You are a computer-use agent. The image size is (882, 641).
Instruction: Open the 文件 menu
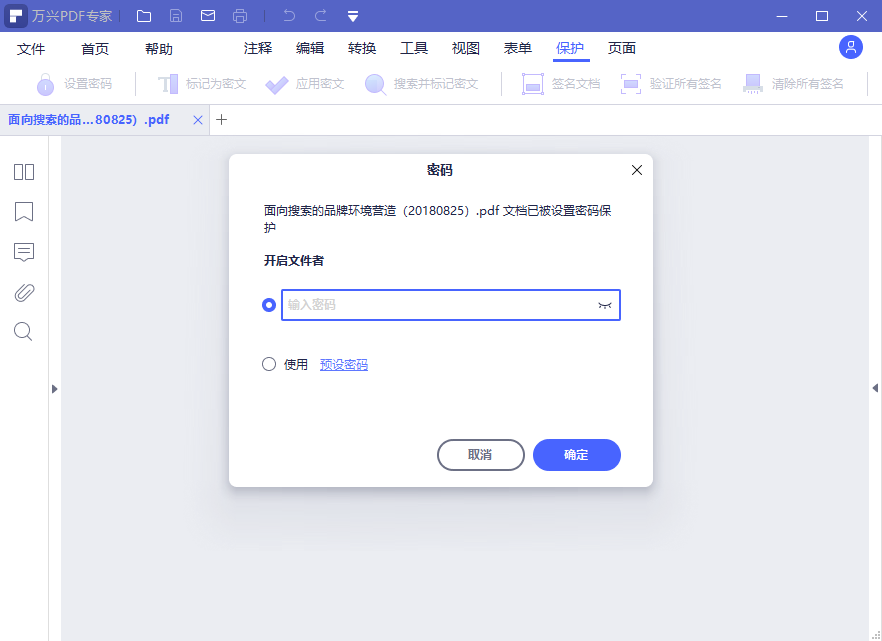(x=32, y=47)
